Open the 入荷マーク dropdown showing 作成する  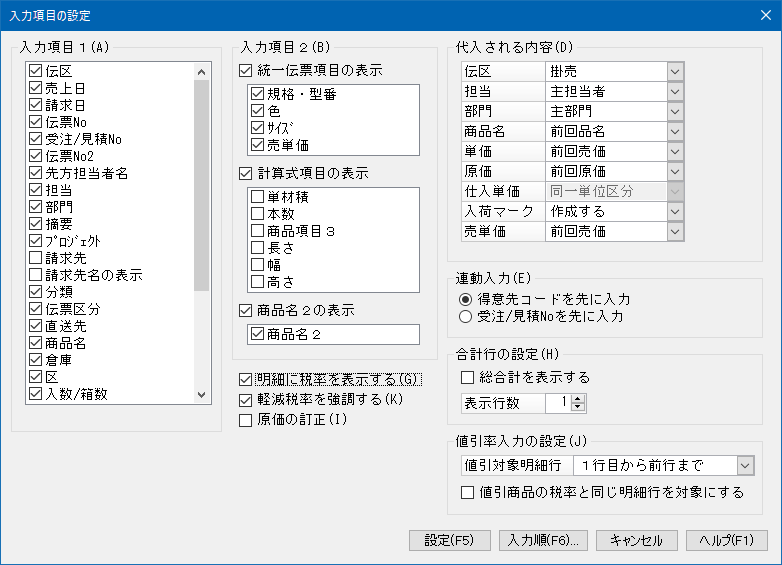675,211
